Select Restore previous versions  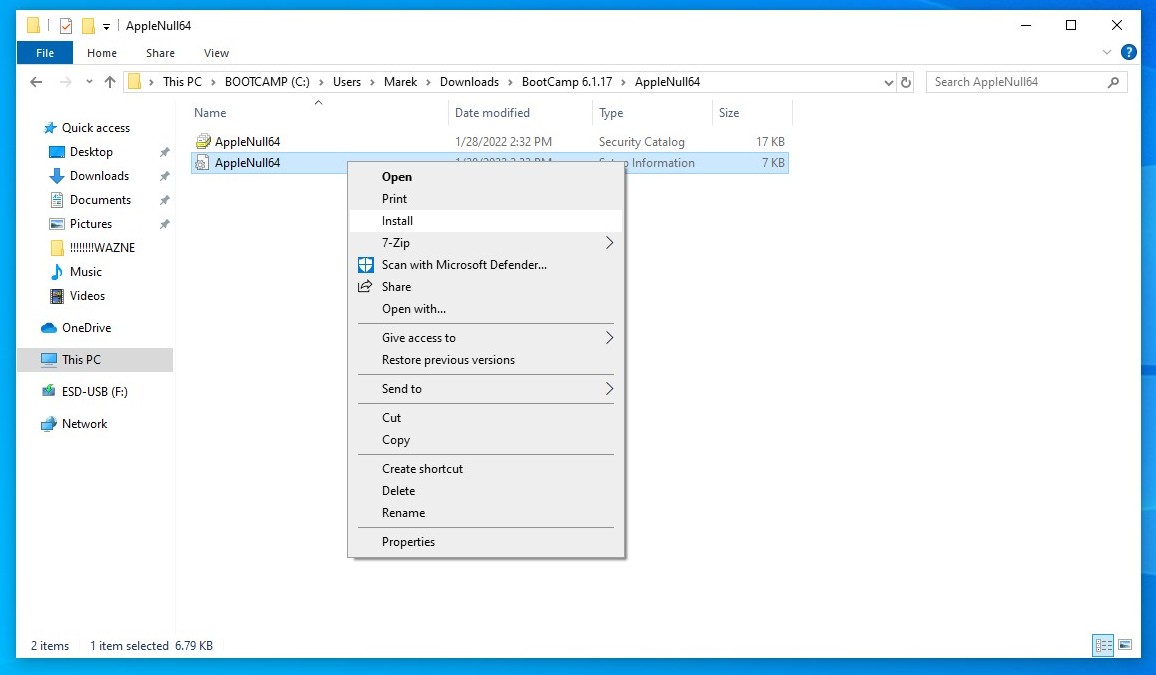(486, 360)
